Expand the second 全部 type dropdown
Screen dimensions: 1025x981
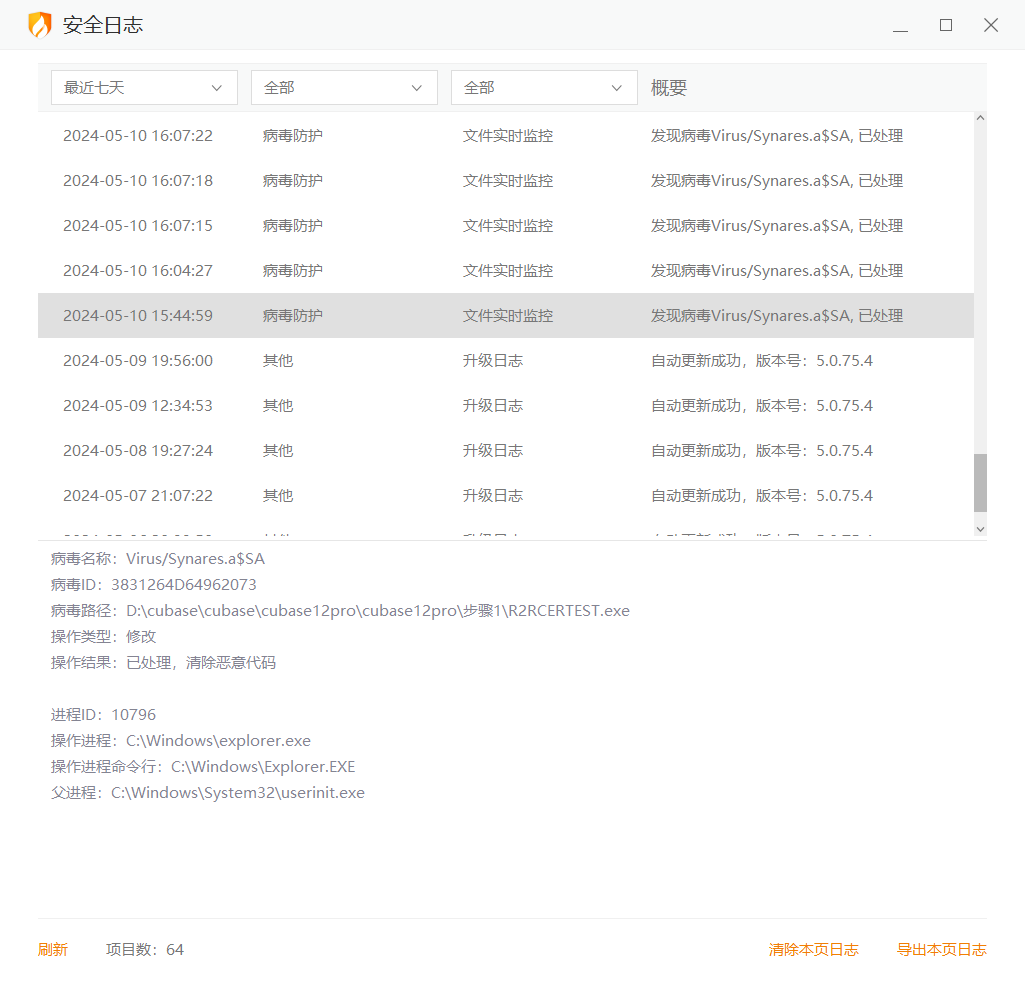544,88
